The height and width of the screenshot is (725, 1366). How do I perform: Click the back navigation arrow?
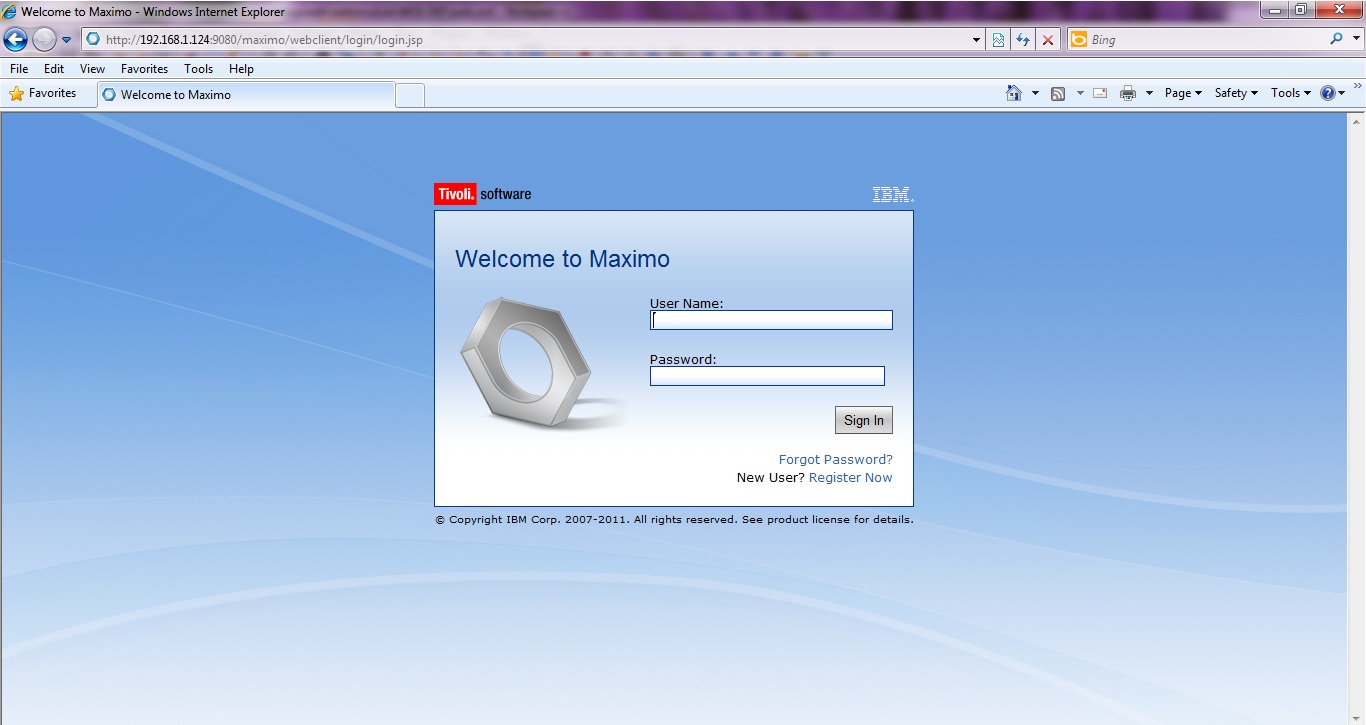(14, 39)
